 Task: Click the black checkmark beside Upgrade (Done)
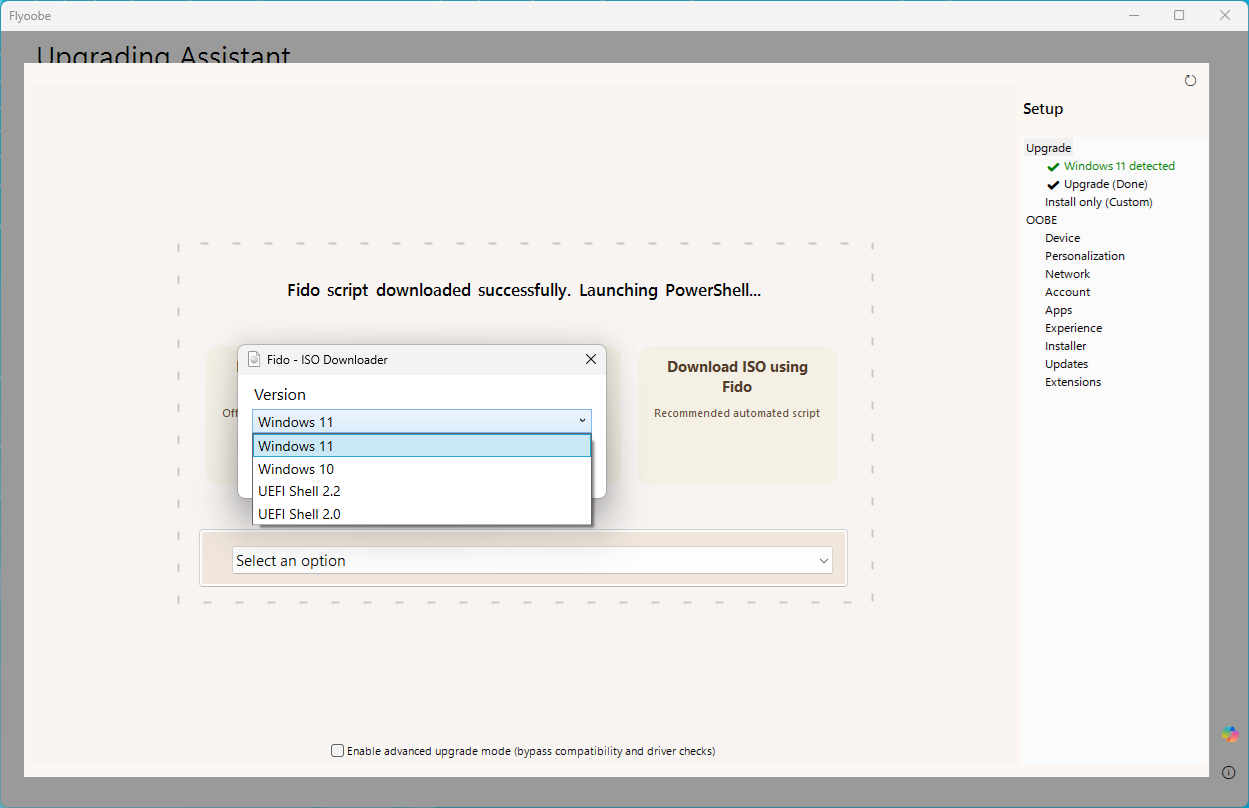[x=1053, y=185]
